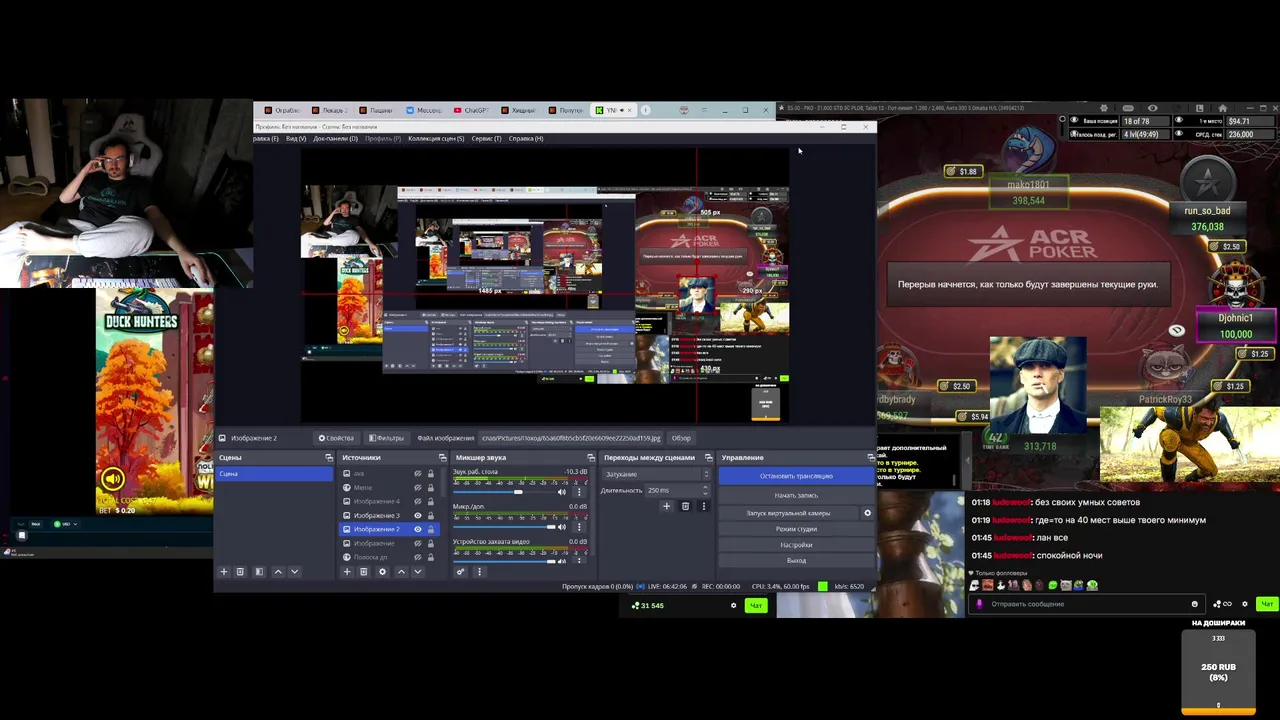The width and height of the screenshot is (1280, 720).
Task: Add a scene transition with plus icon
Action: coord(666,506)
